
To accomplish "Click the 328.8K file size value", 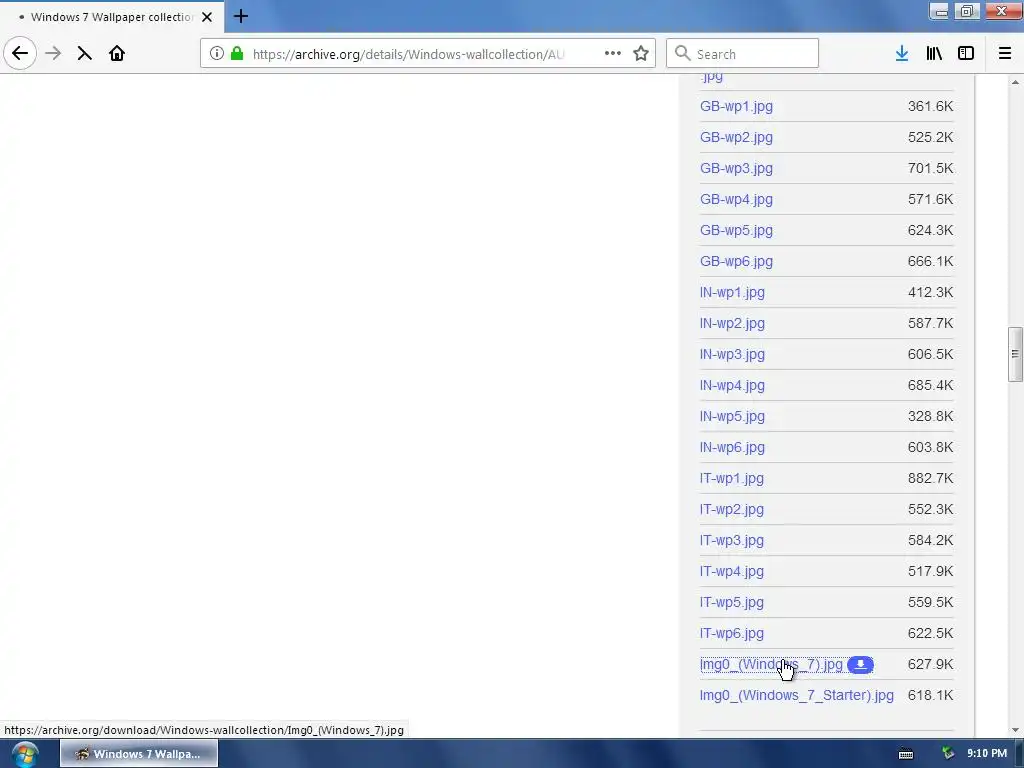I will pos(930,417).
